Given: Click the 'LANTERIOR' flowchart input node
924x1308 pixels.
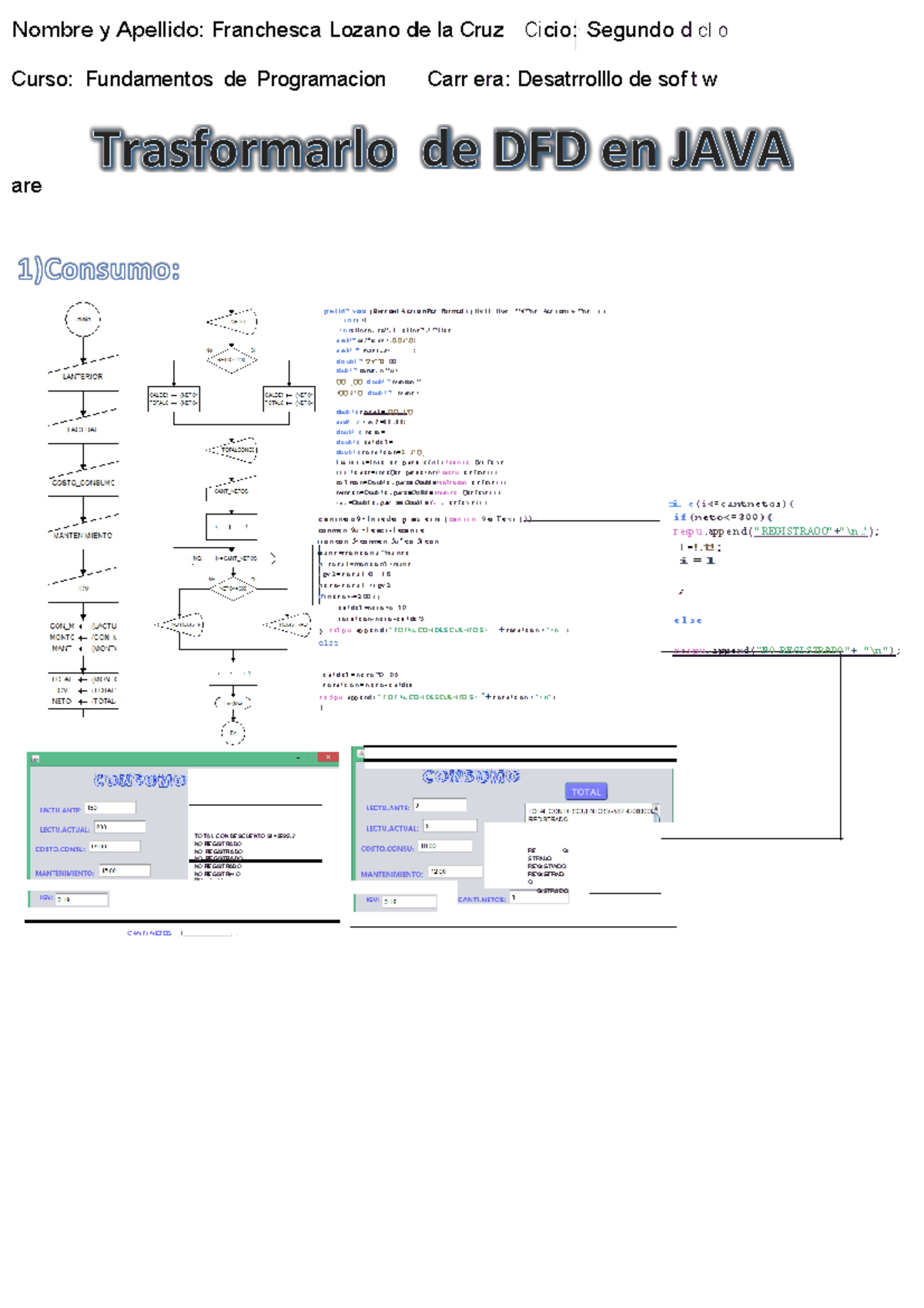Looking at the screenshot, I should [83, 372].
